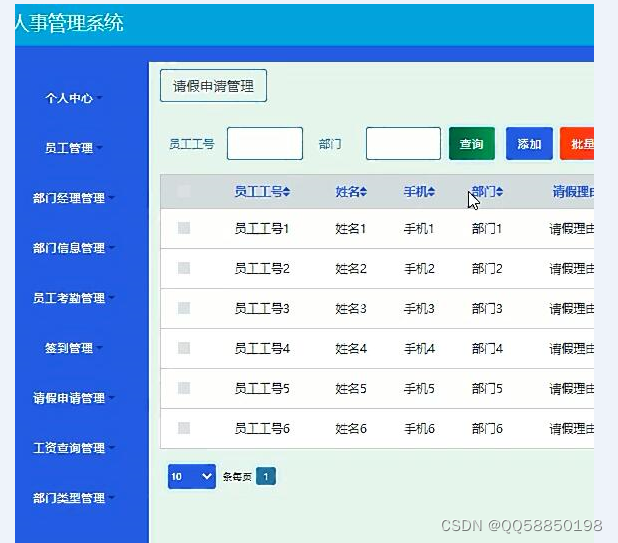Click cell 手机4
The image size is (618, 543).
419,349
